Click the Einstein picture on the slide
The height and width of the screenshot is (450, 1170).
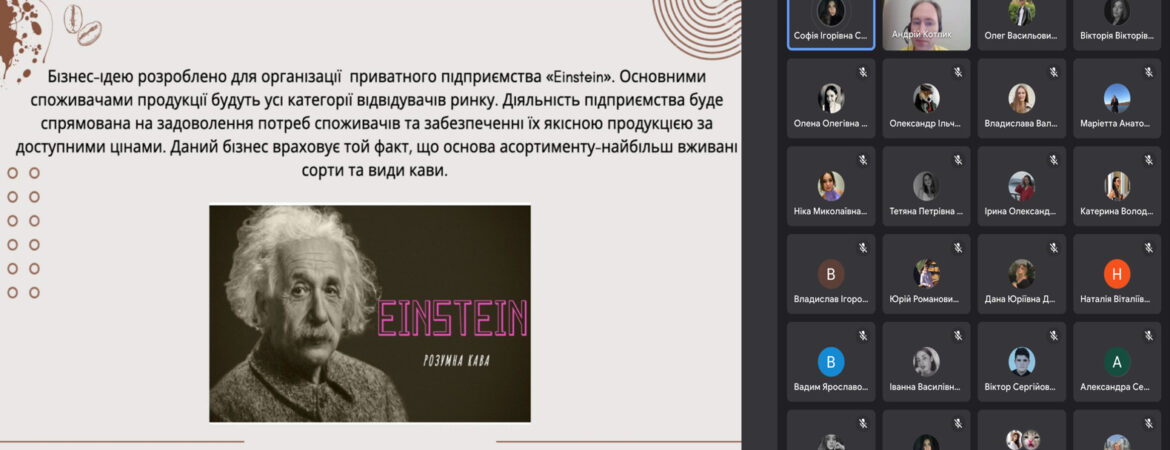tap(369, 313)
